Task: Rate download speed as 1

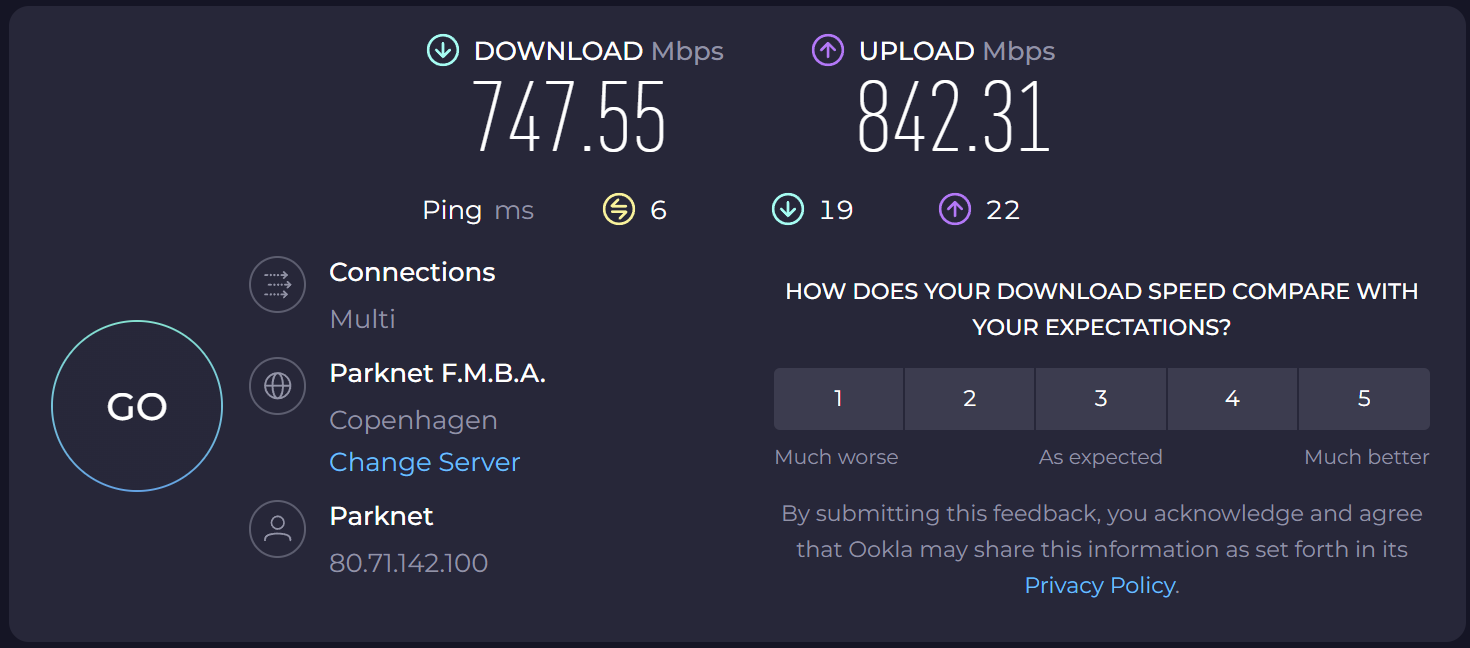Action: (x=838, y=399)
